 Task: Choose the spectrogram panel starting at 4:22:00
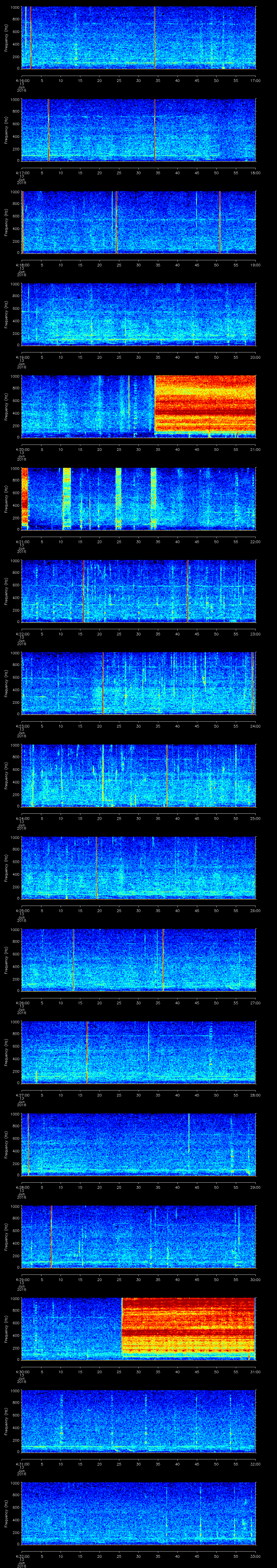coord(139,591)
